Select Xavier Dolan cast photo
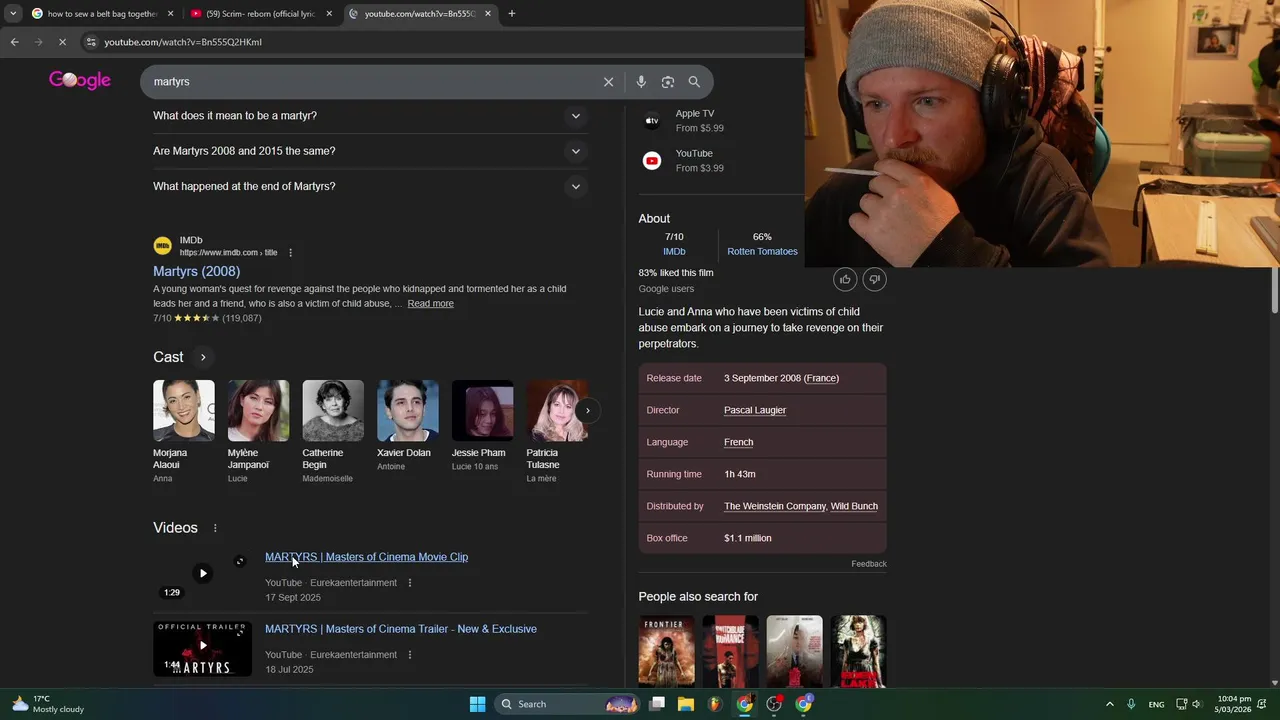This screenshot has width=1280, height=720. (408, 410)
